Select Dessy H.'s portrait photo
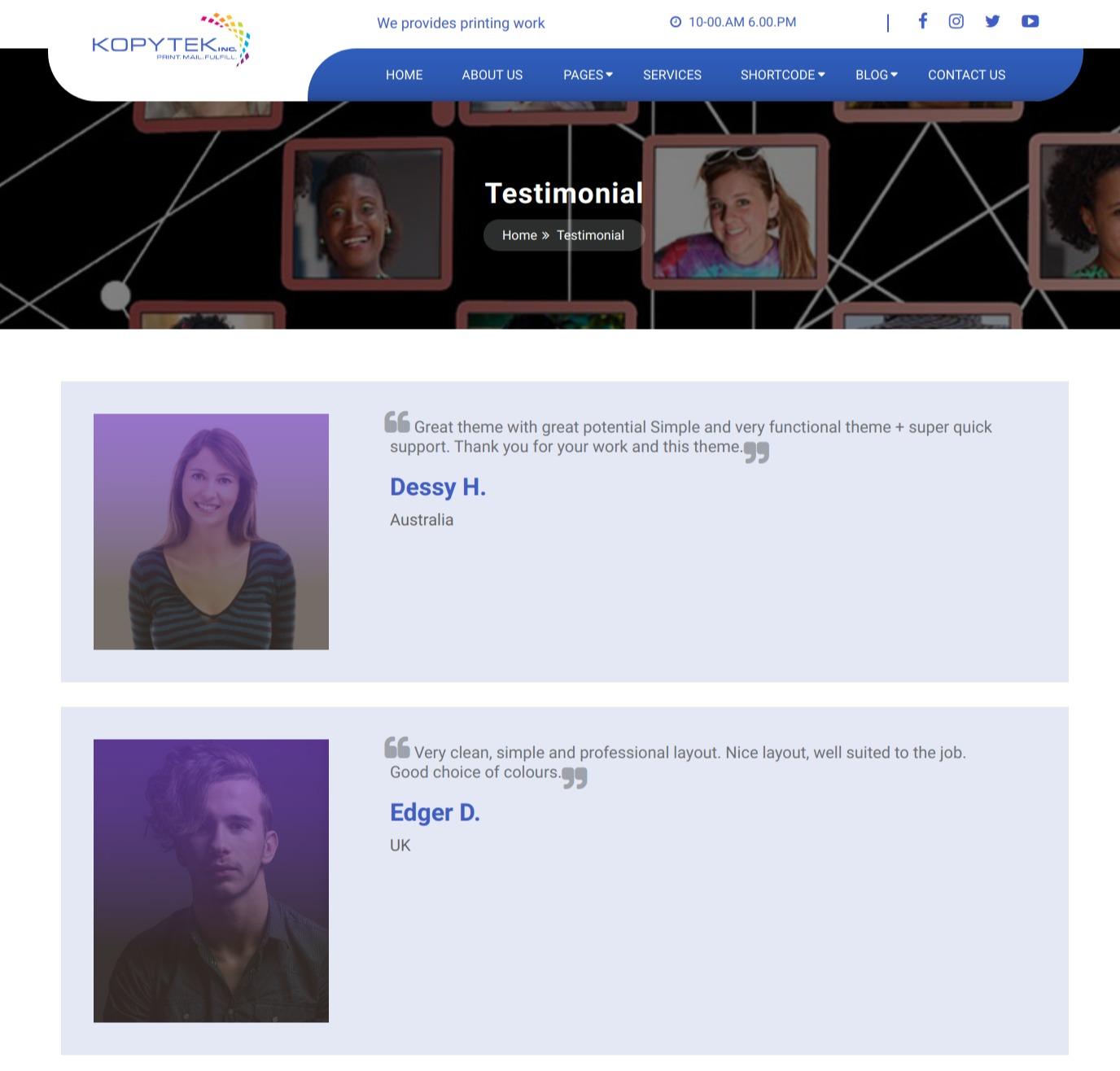Image resolution: width=1120 pixels, height=1071 pixels. [211, 531]
